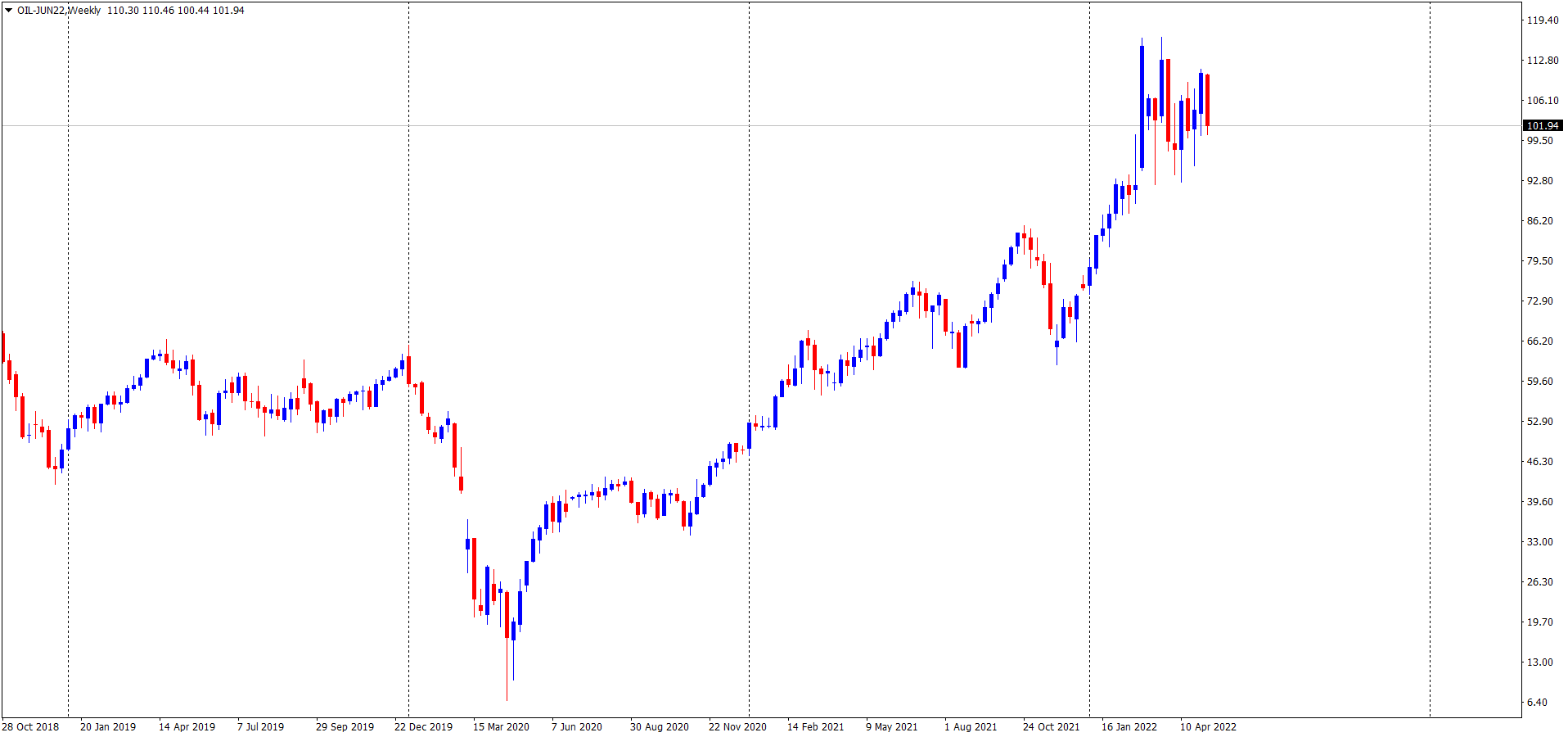Screen dimensions: 1568x737
Task: Click the 28 Oct 2018 date label
Action: (x=30, y=727)
